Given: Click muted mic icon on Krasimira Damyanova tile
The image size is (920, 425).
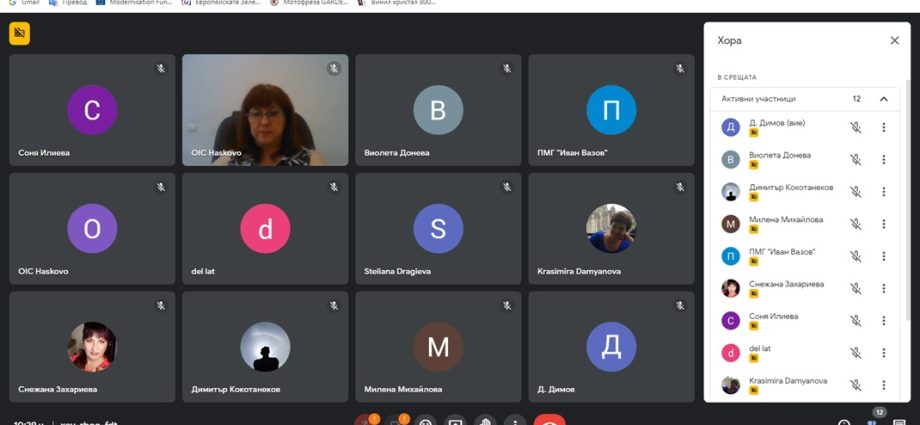Looking at the screenshot, I should [680, 187].
